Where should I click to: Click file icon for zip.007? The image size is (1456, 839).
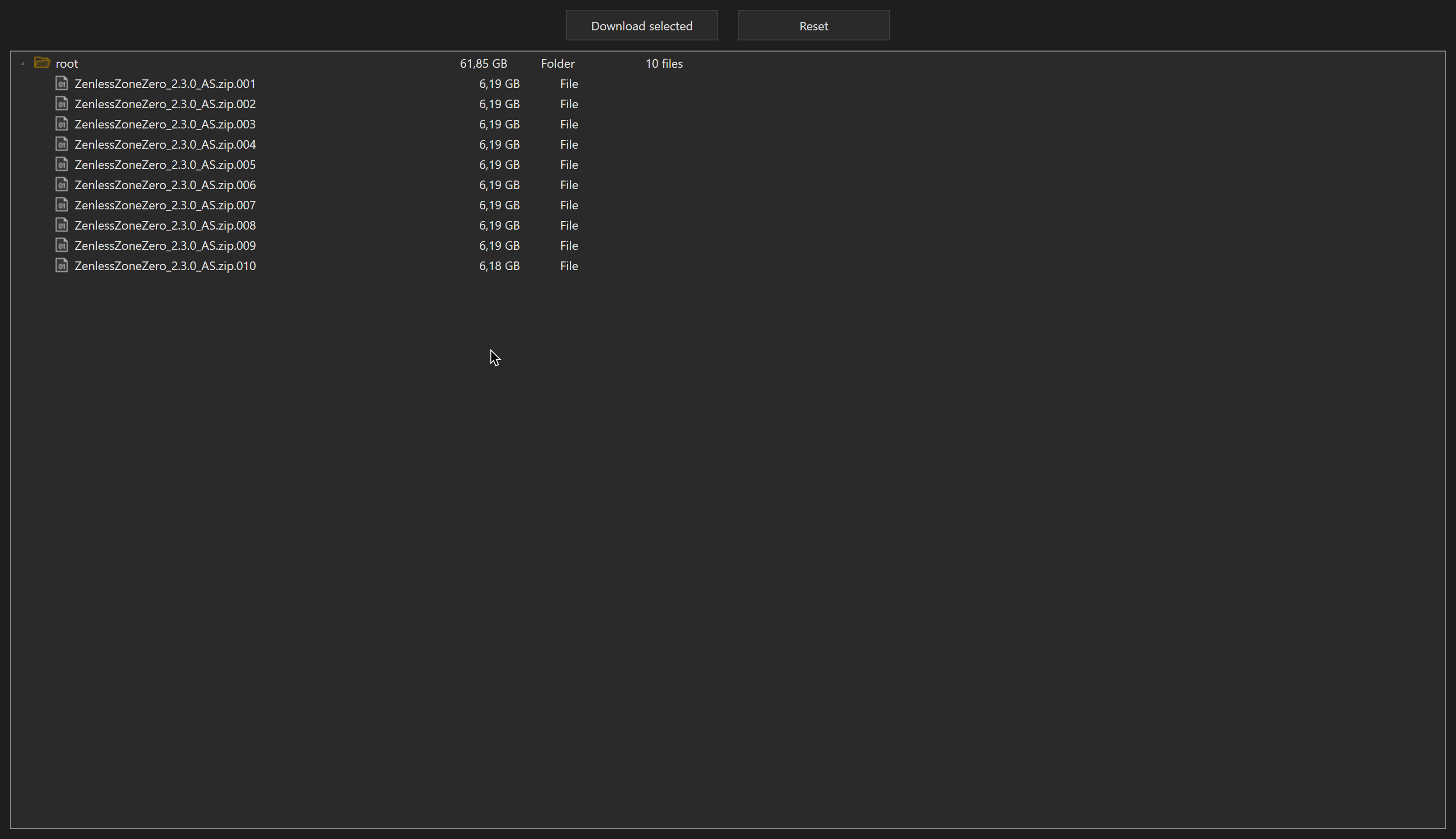(62, 204)
